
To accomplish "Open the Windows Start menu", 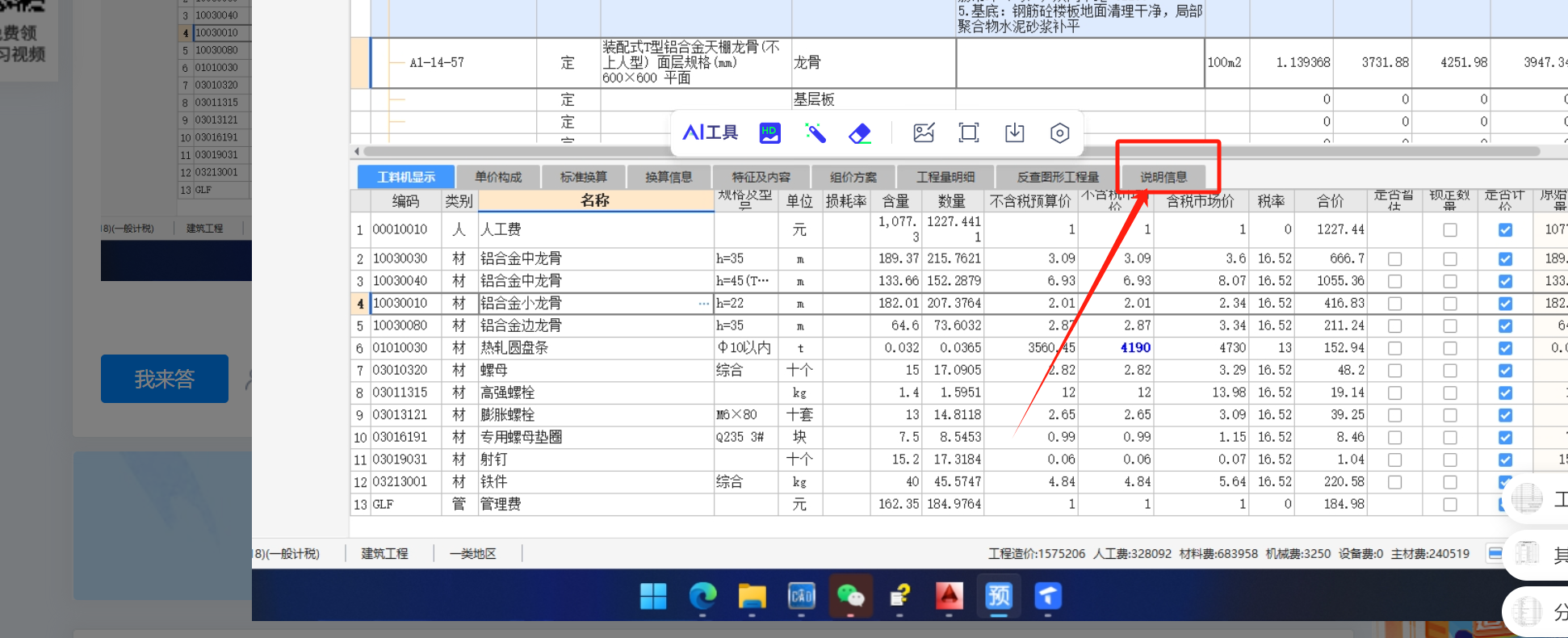I will 653,597.
